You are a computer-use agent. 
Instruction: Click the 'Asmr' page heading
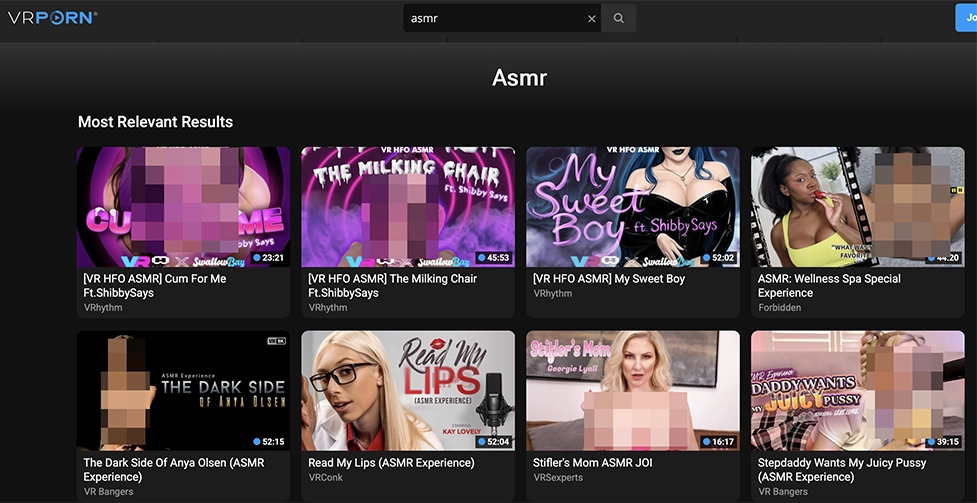[519, 78]
